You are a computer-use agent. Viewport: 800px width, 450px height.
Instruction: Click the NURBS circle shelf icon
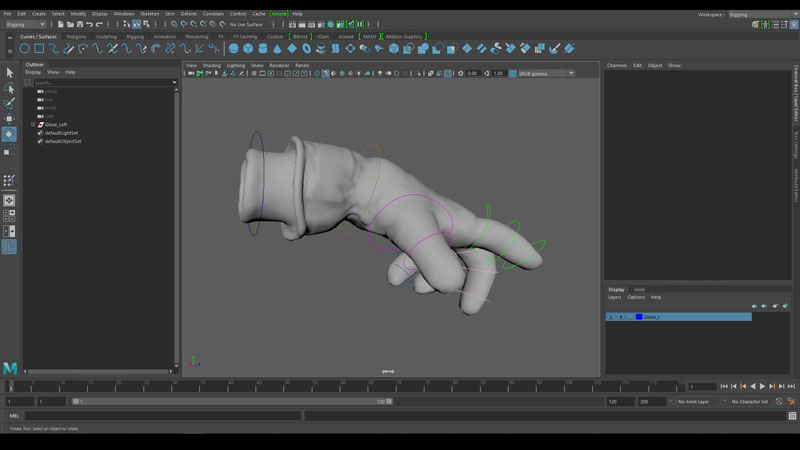pos(23,48)
